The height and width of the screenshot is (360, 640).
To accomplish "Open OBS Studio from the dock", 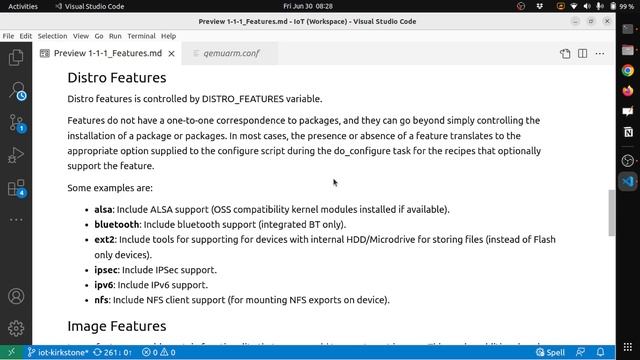I will tap(628, 160).
